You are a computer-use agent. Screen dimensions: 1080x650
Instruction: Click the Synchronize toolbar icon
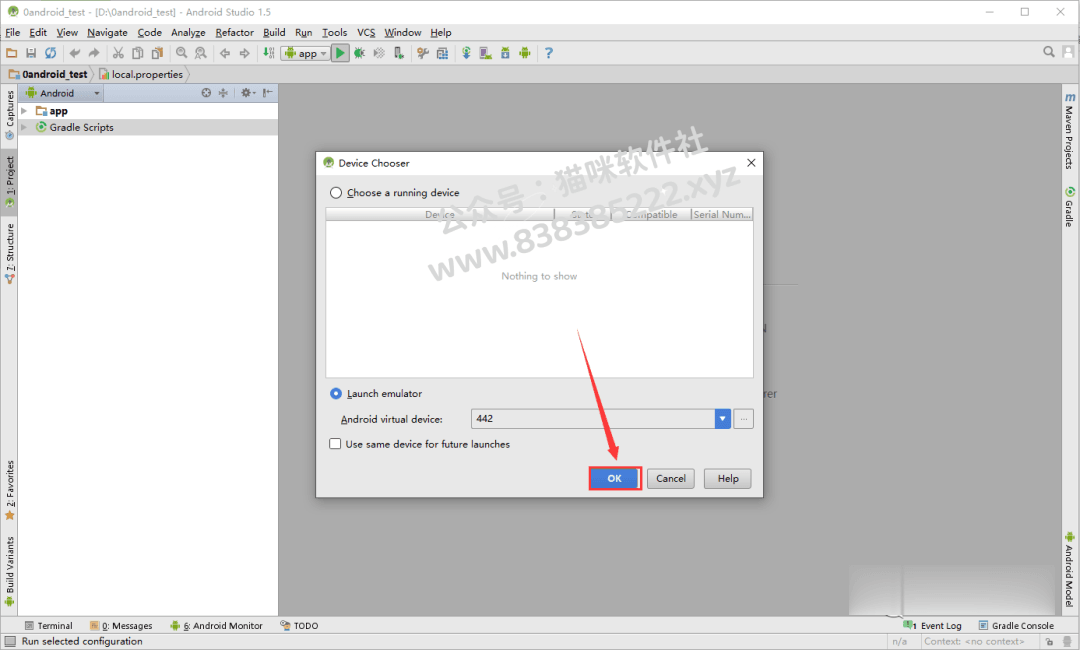coord(50,53)
